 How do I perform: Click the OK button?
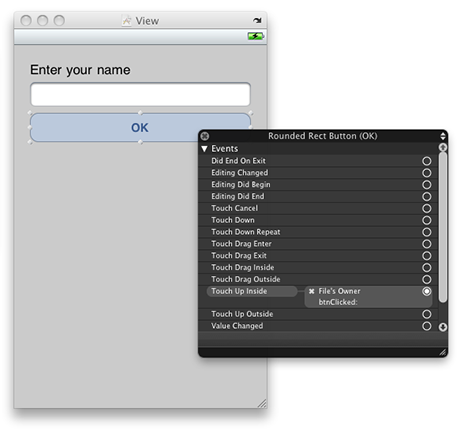pos(140,128)
